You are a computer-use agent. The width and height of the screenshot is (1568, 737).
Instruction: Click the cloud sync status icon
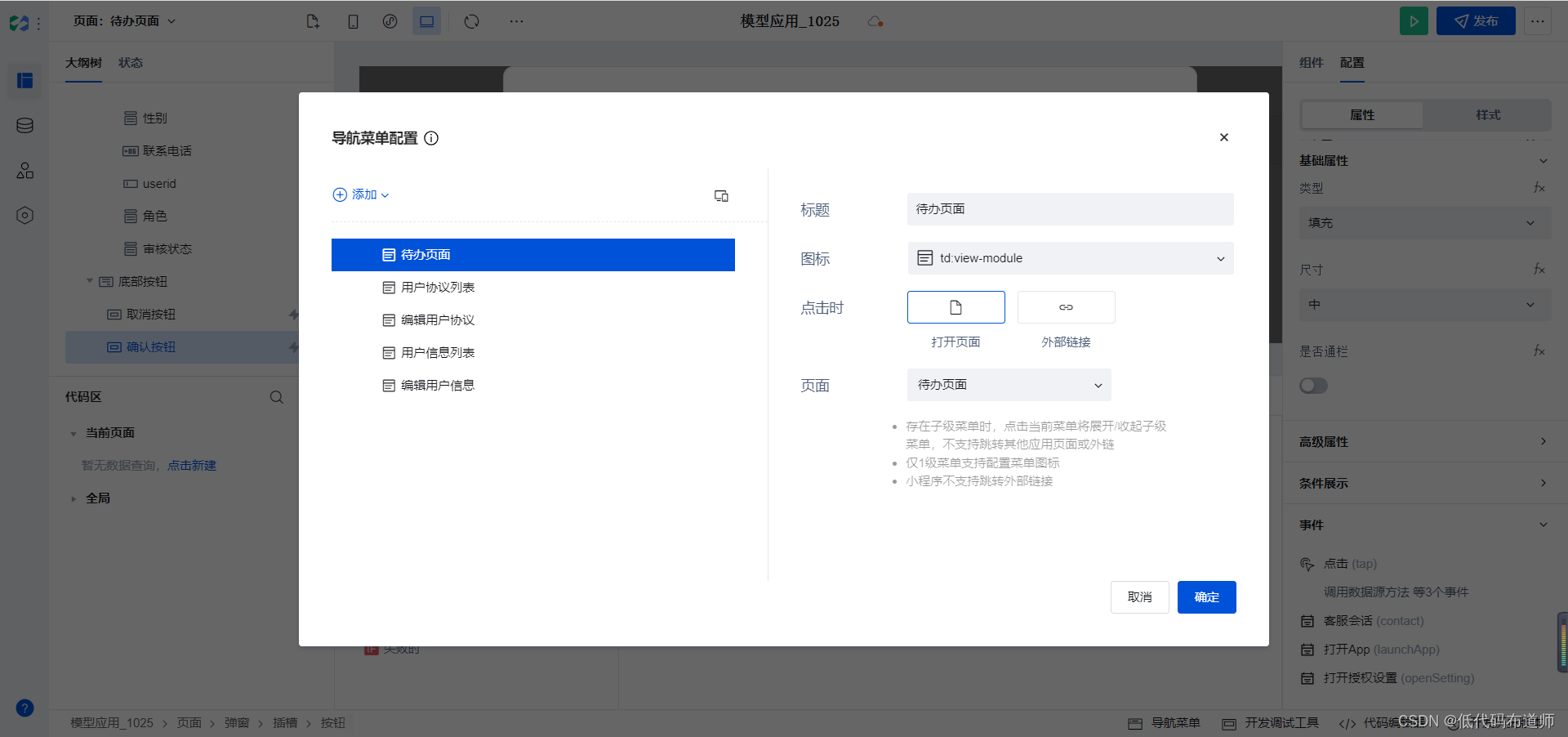coord(875,21)
